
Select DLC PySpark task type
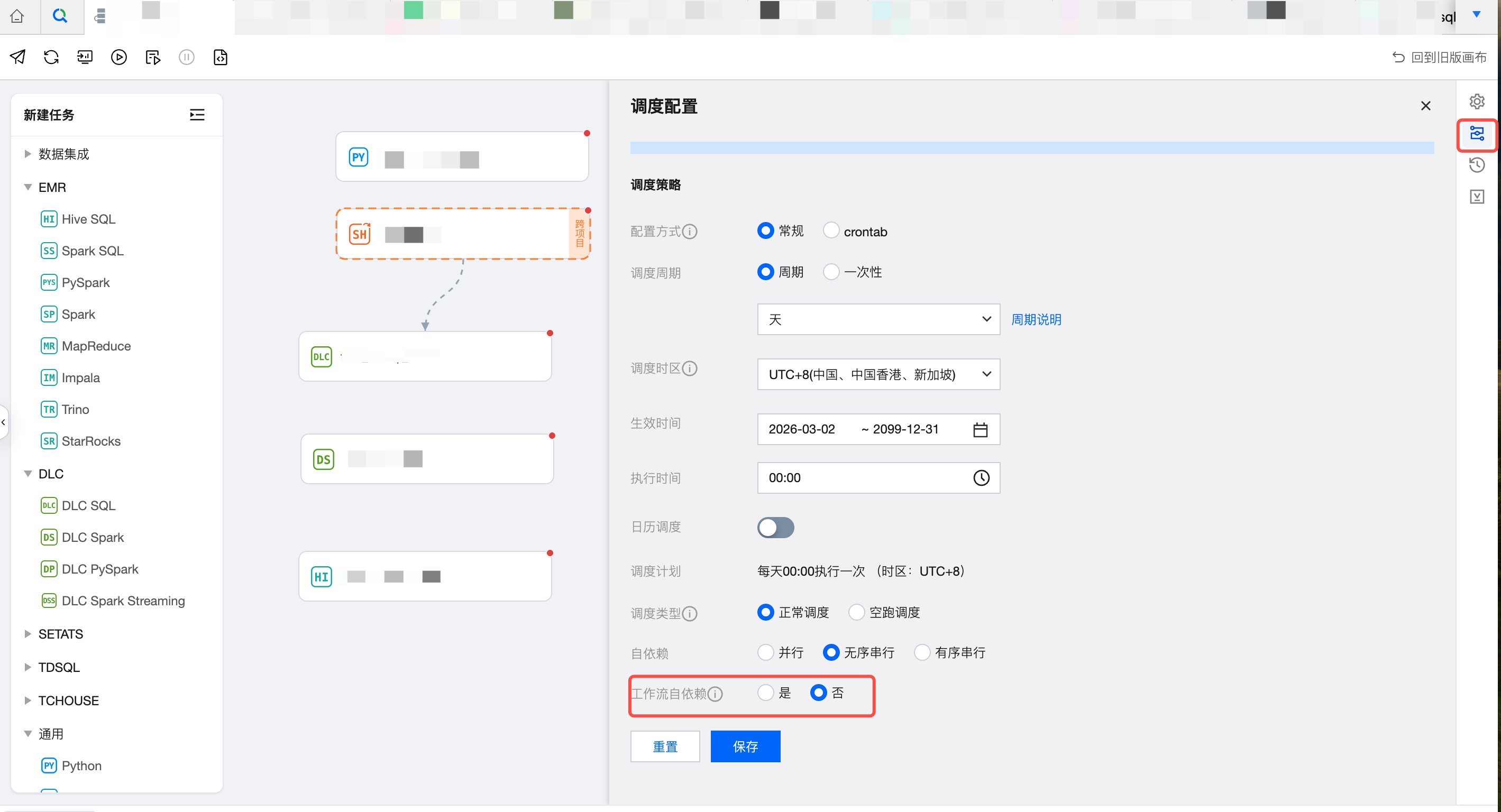[99, 569]
